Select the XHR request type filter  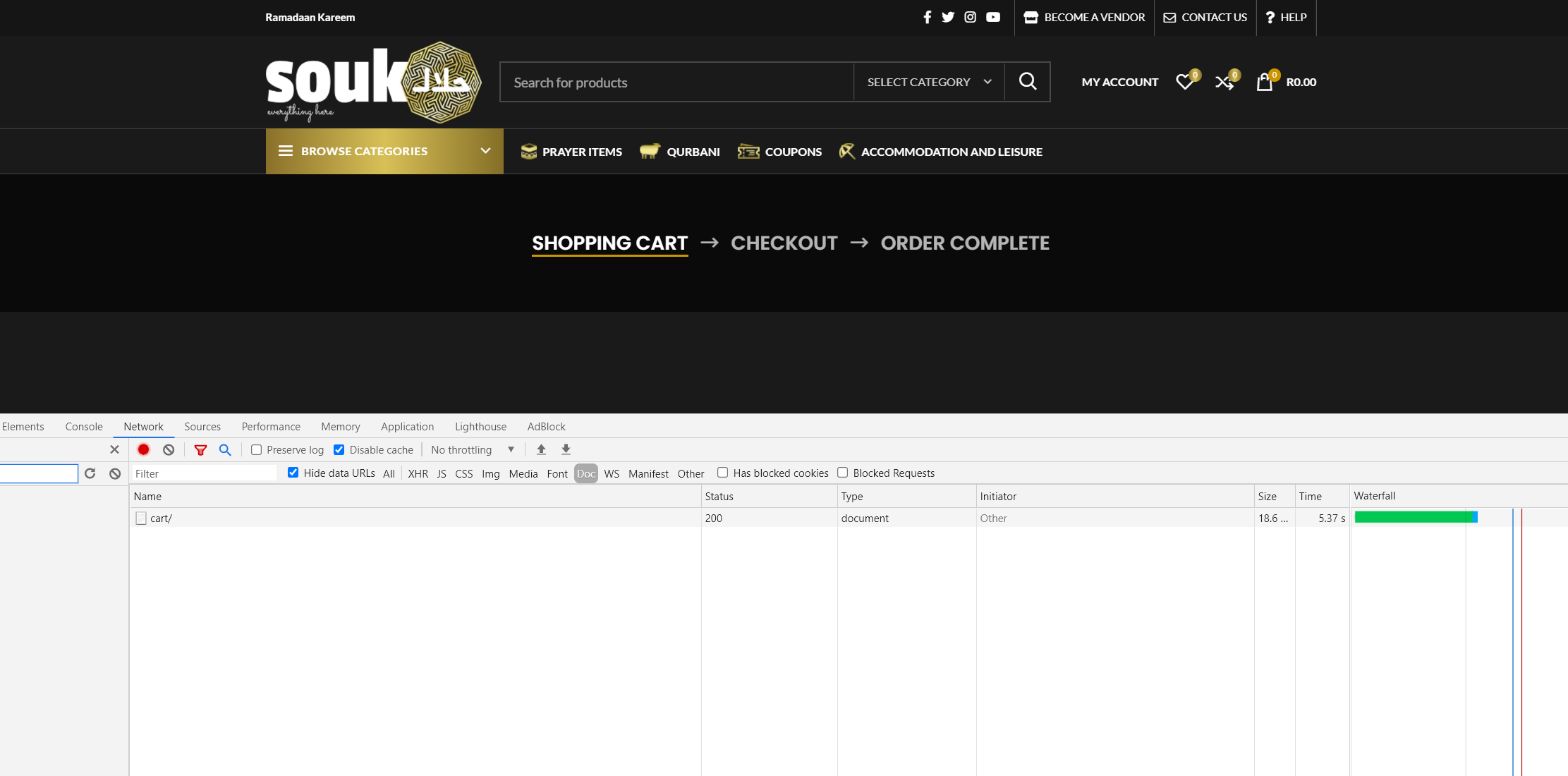click(418, 473)
